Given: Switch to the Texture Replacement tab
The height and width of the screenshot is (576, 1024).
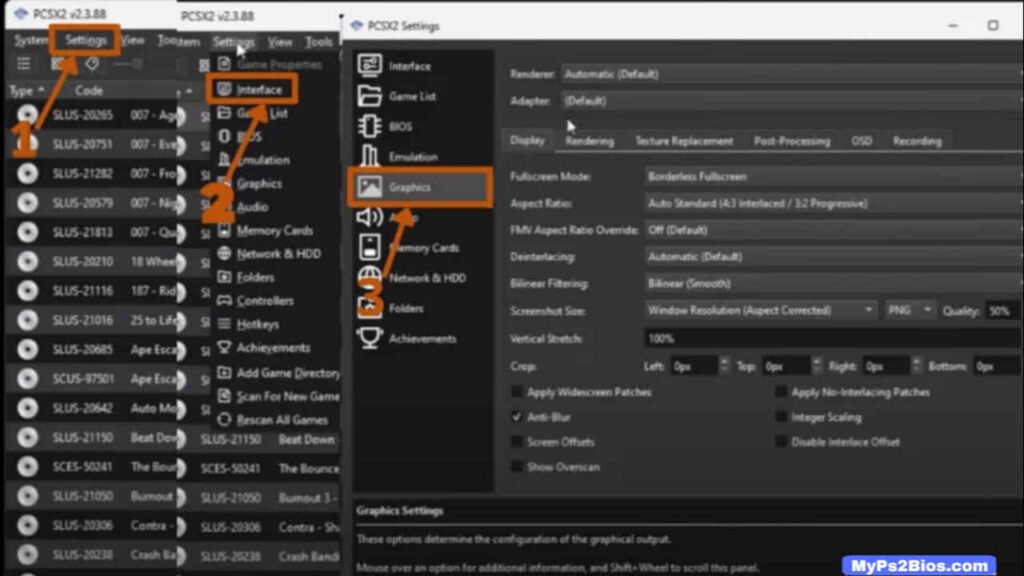Looking at the screenshot, I should coord(684,141).
